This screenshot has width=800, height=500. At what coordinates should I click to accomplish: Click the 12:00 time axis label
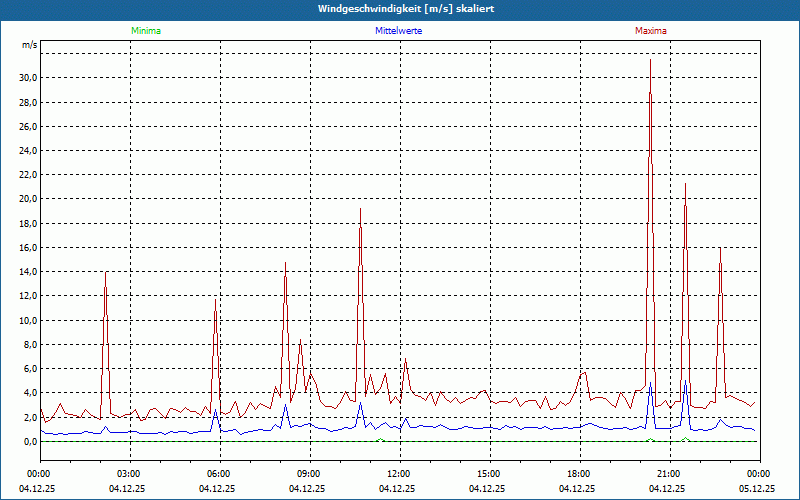[x=400, y=474]
